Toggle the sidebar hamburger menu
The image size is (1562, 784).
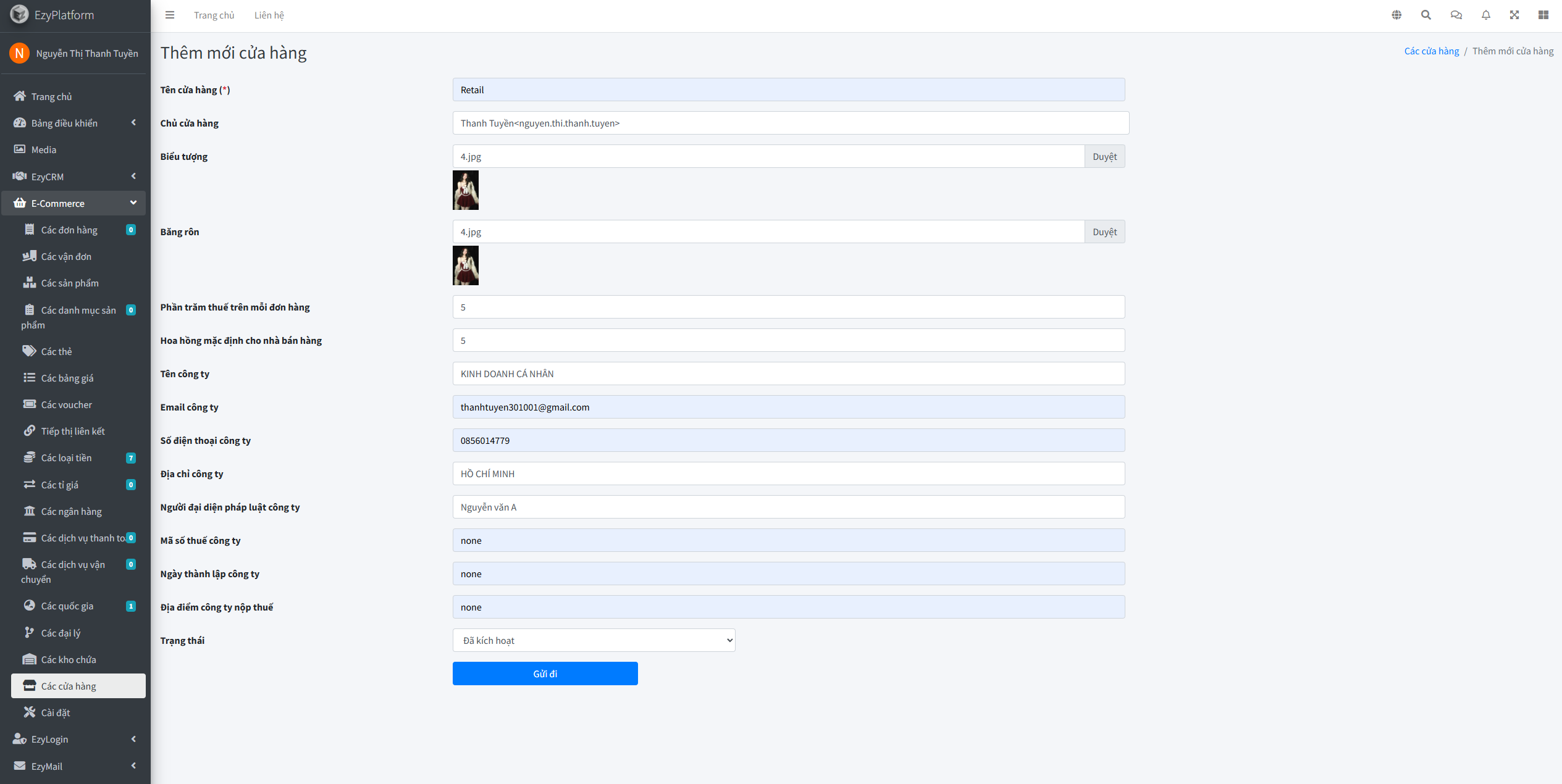coord(170,15)
